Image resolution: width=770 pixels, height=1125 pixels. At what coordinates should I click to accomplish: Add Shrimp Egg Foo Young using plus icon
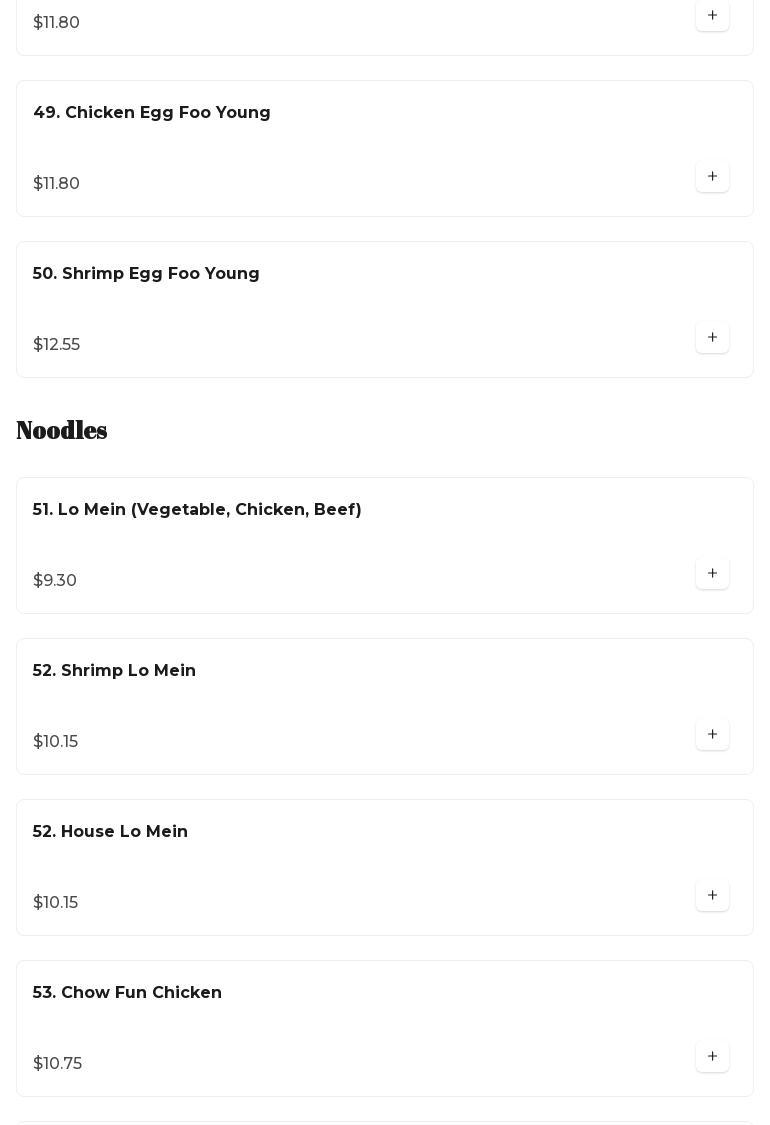click(x=712, y=338)
